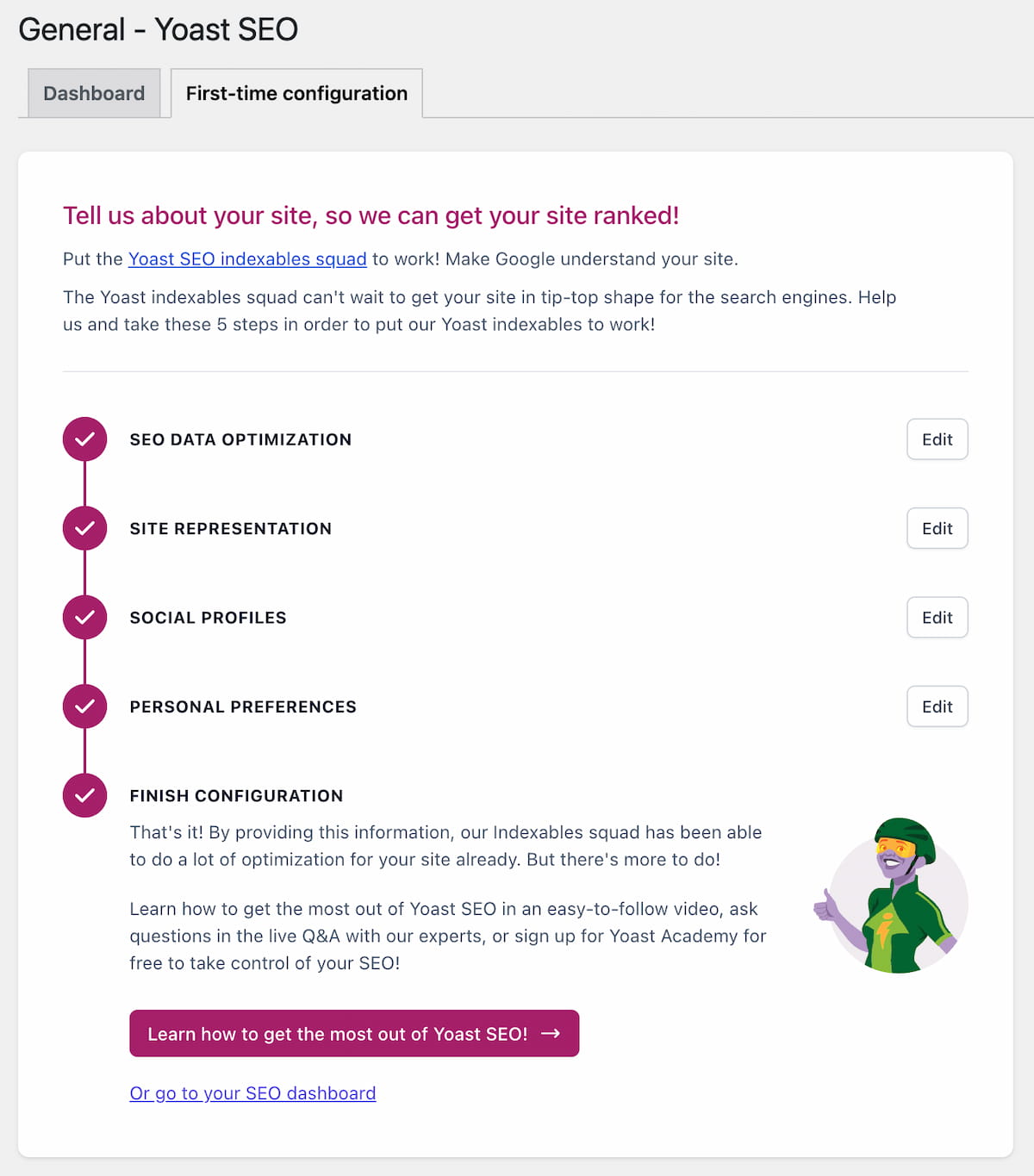Click the Social Profiles step checkmark icon
The image size is (1034, 1176).
click(84, 618)
